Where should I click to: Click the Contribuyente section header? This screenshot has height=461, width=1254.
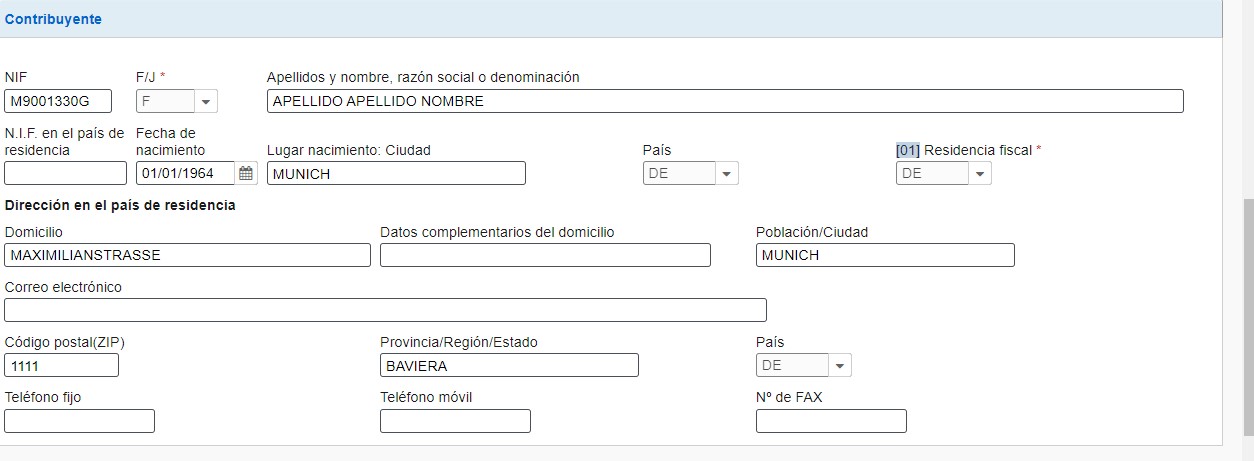click(54, 19)
